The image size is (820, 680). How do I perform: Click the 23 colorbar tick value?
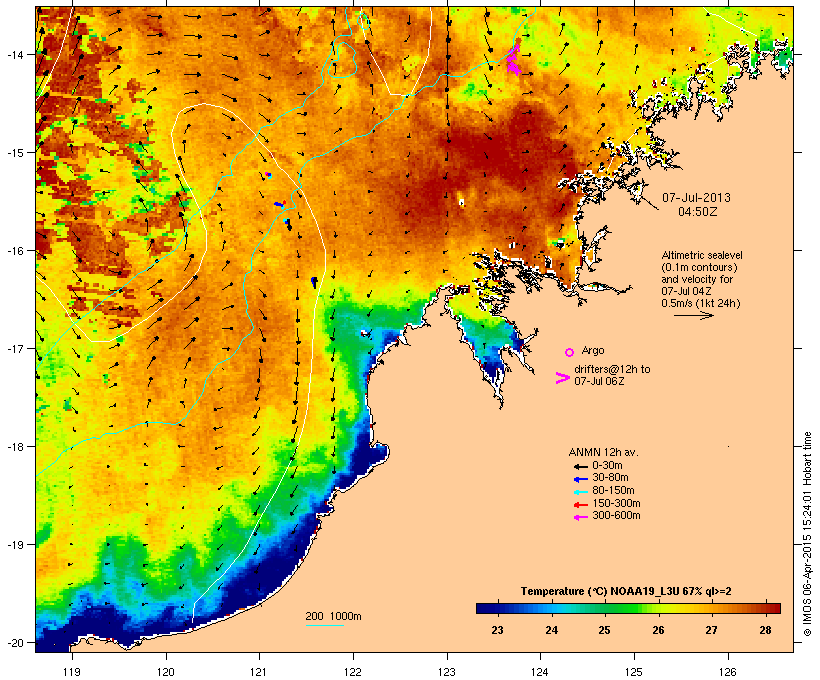497,630
